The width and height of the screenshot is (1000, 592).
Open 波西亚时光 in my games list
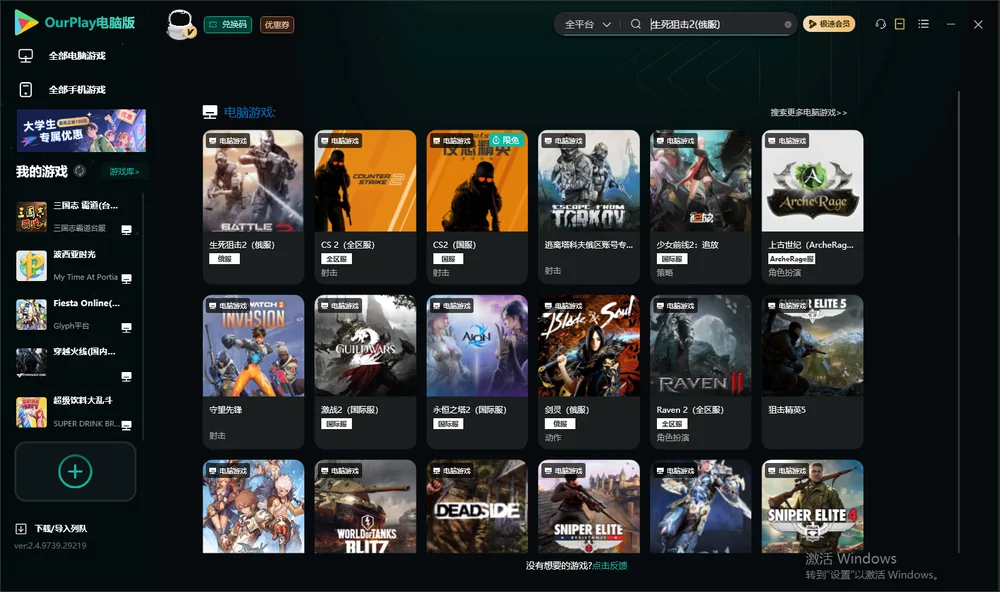tap(77, 265)
